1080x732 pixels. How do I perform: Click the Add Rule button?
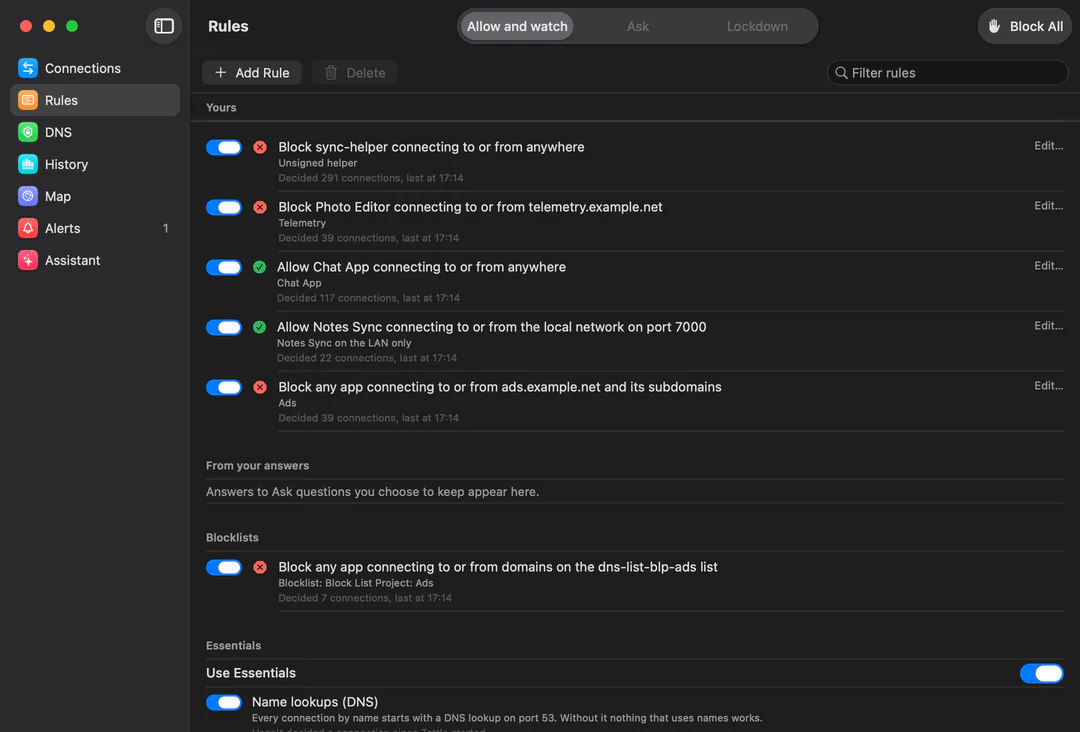252,72
